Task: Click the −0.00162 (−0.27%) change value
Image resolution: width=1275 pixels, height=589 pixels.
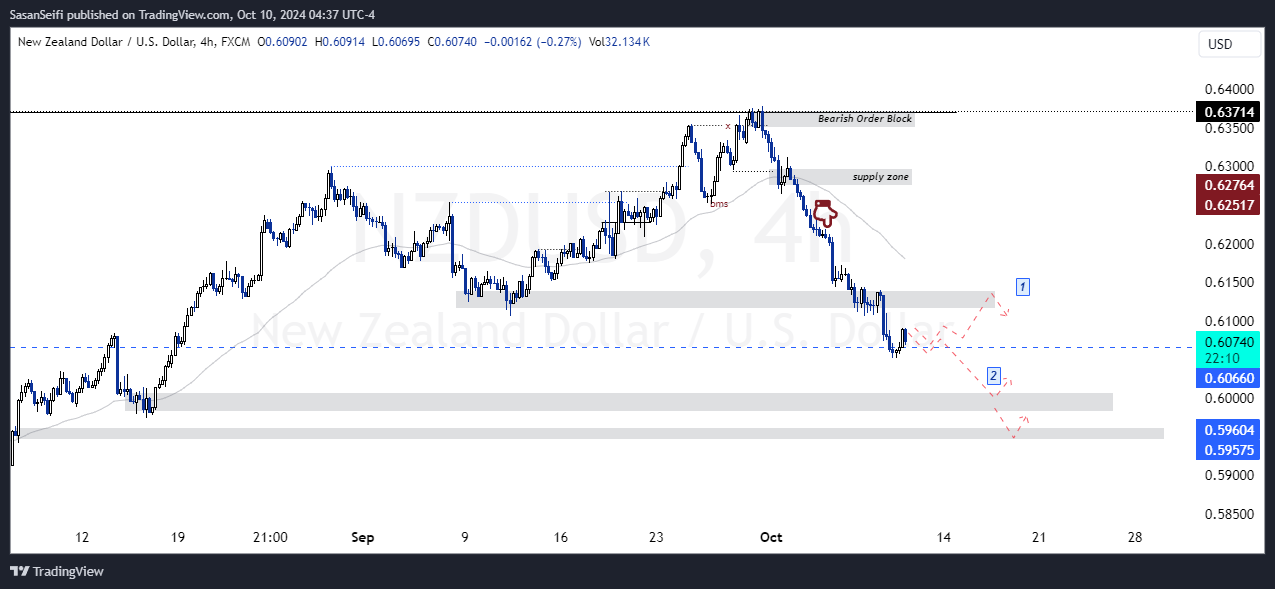Action: tap(535, 42)
